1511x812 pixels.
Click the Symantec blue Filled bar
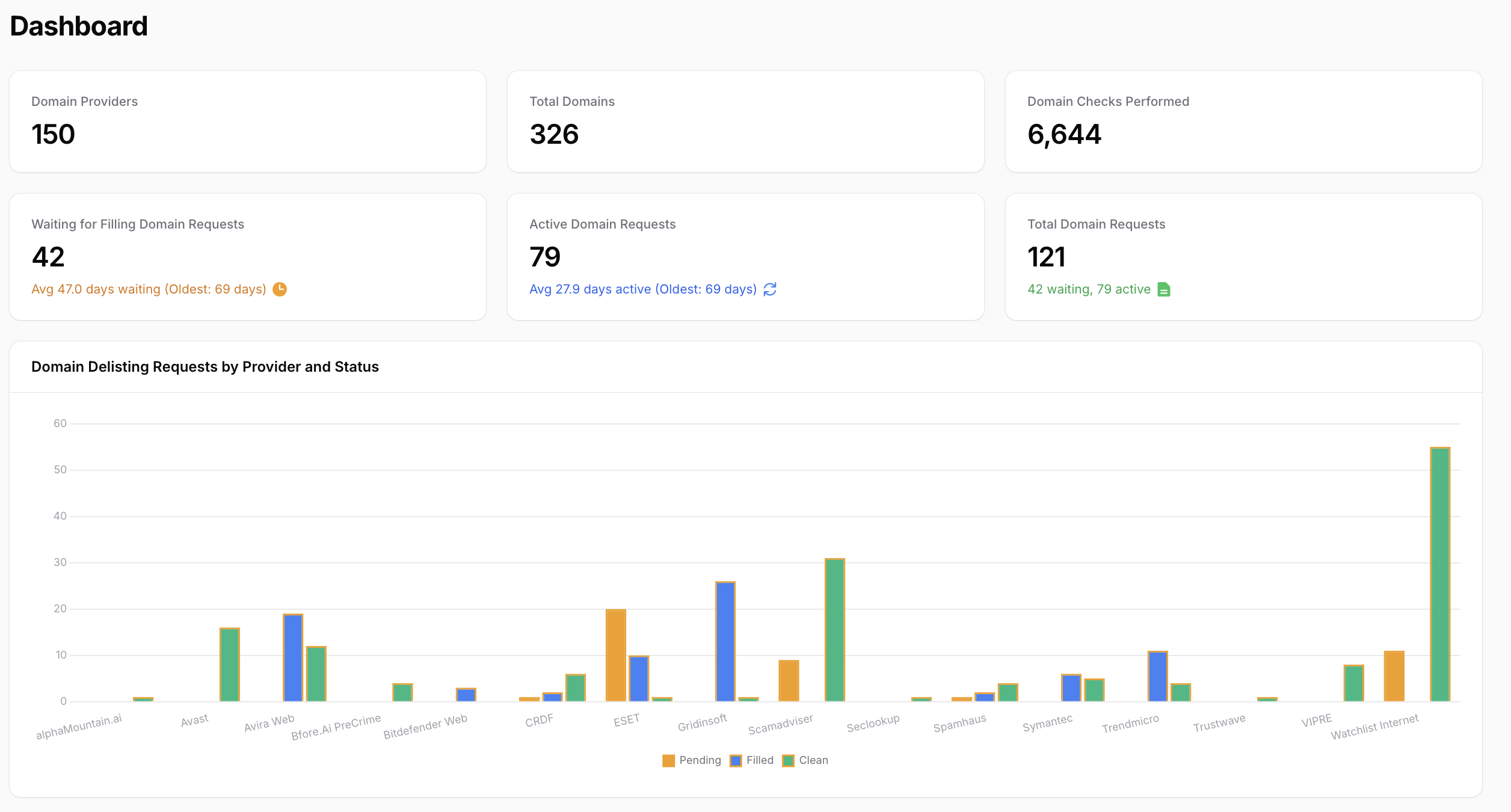(x=1071, y=688)
